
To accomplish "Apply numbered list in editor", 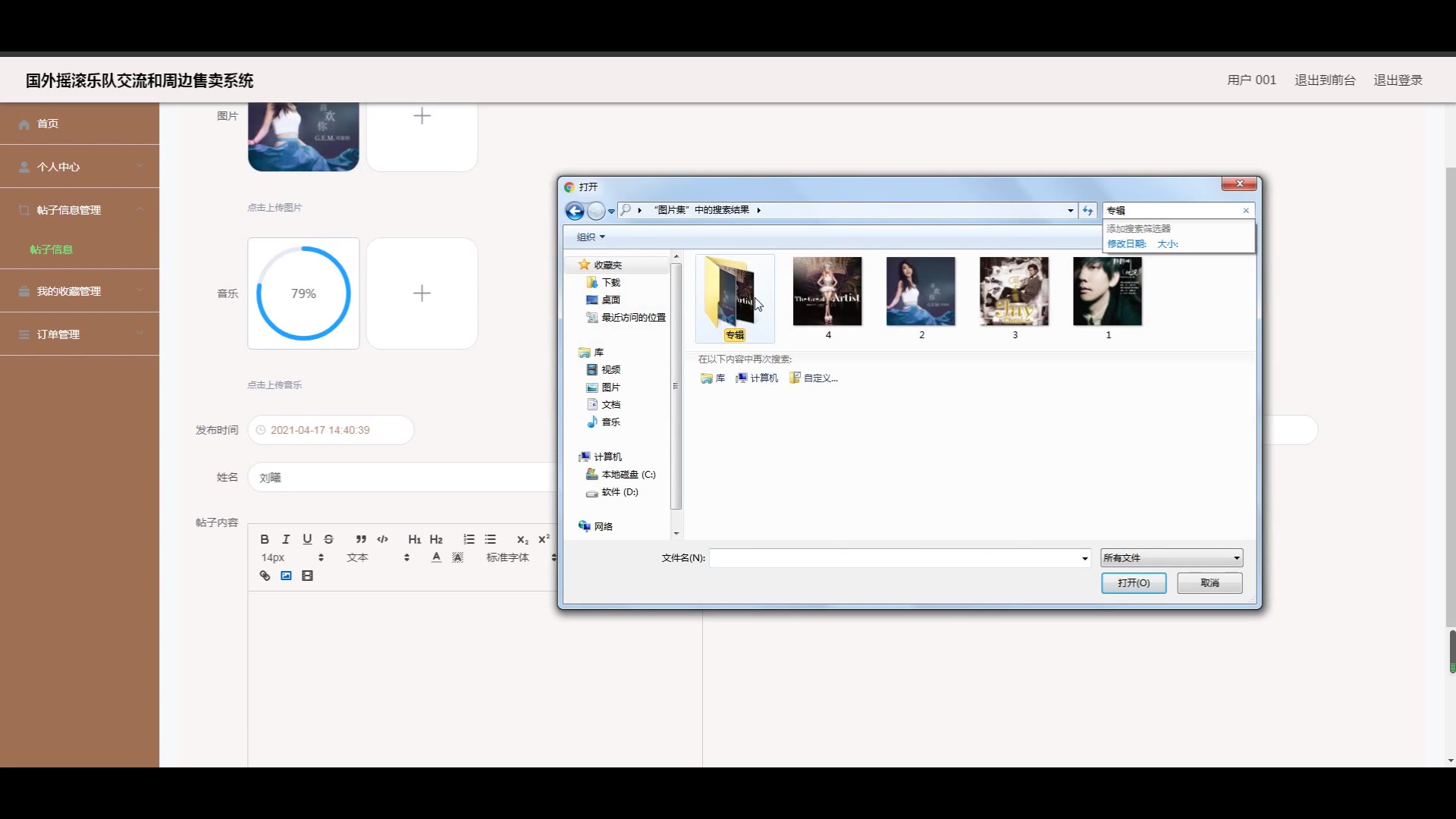I will pyautogui.click(x=469, y=539).
